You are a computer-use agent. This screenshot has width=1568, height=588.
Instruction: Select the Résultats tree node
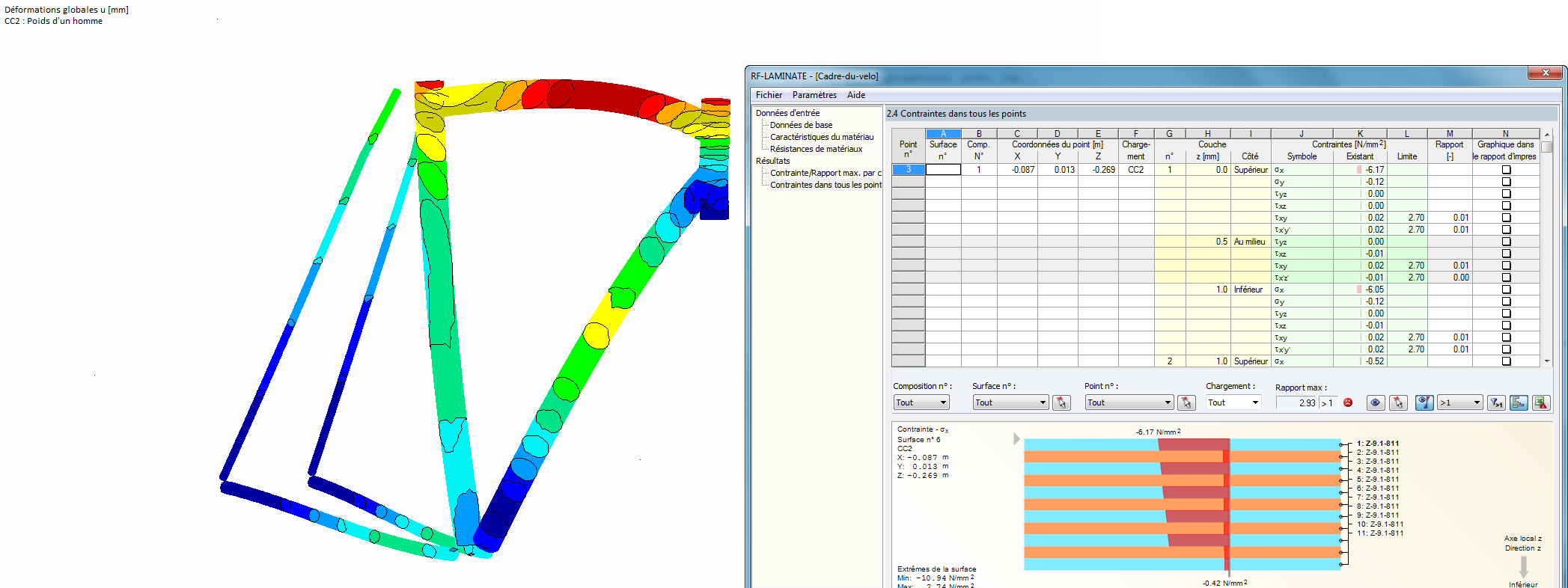(772, 161)
